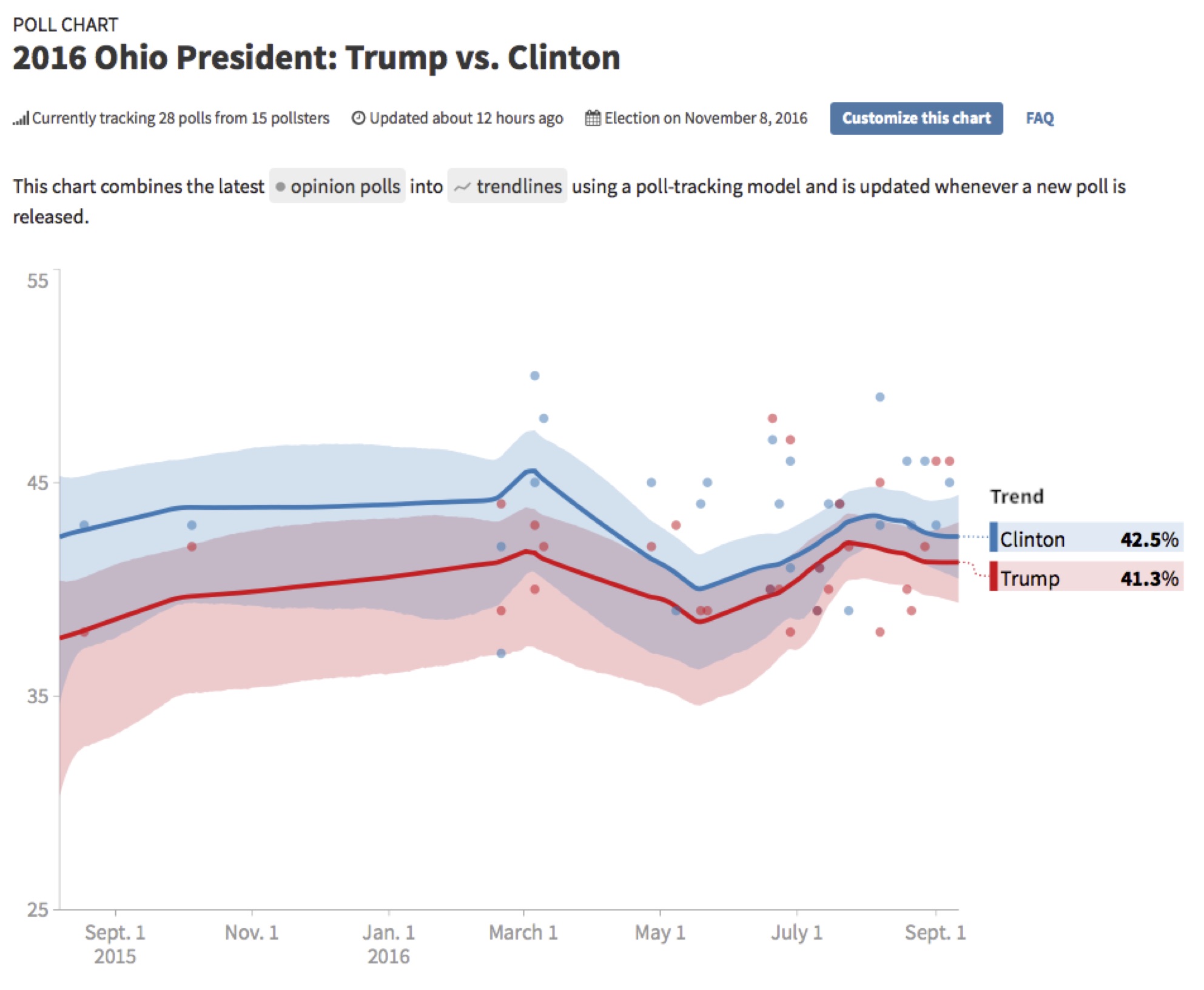Click Clinton's blue color bar in legend
Viewport: 1204px width, 990px height.
coord(993,537)
